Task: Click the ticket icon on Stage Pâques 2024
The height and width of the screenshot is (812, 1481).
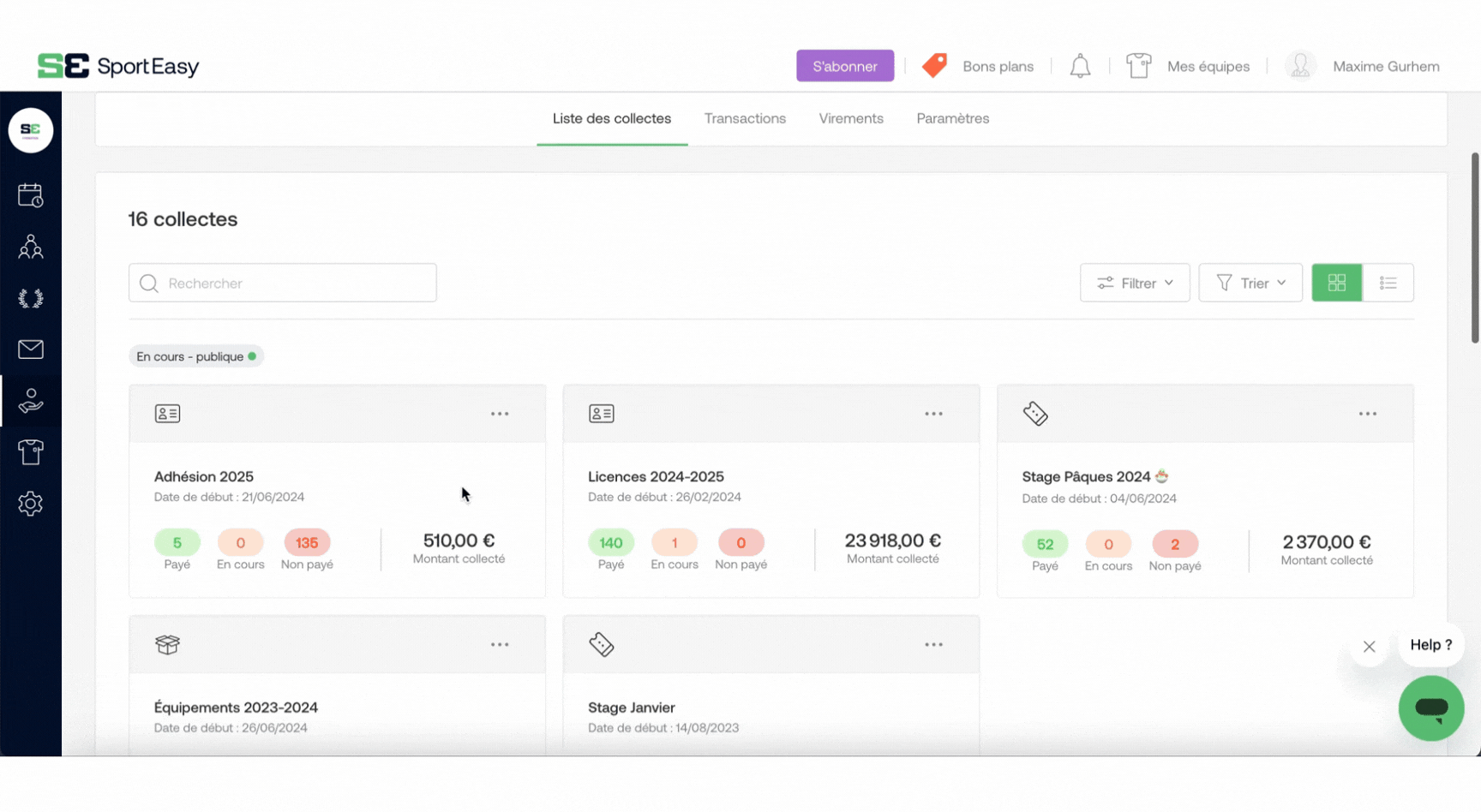Action: [1035, 414]
